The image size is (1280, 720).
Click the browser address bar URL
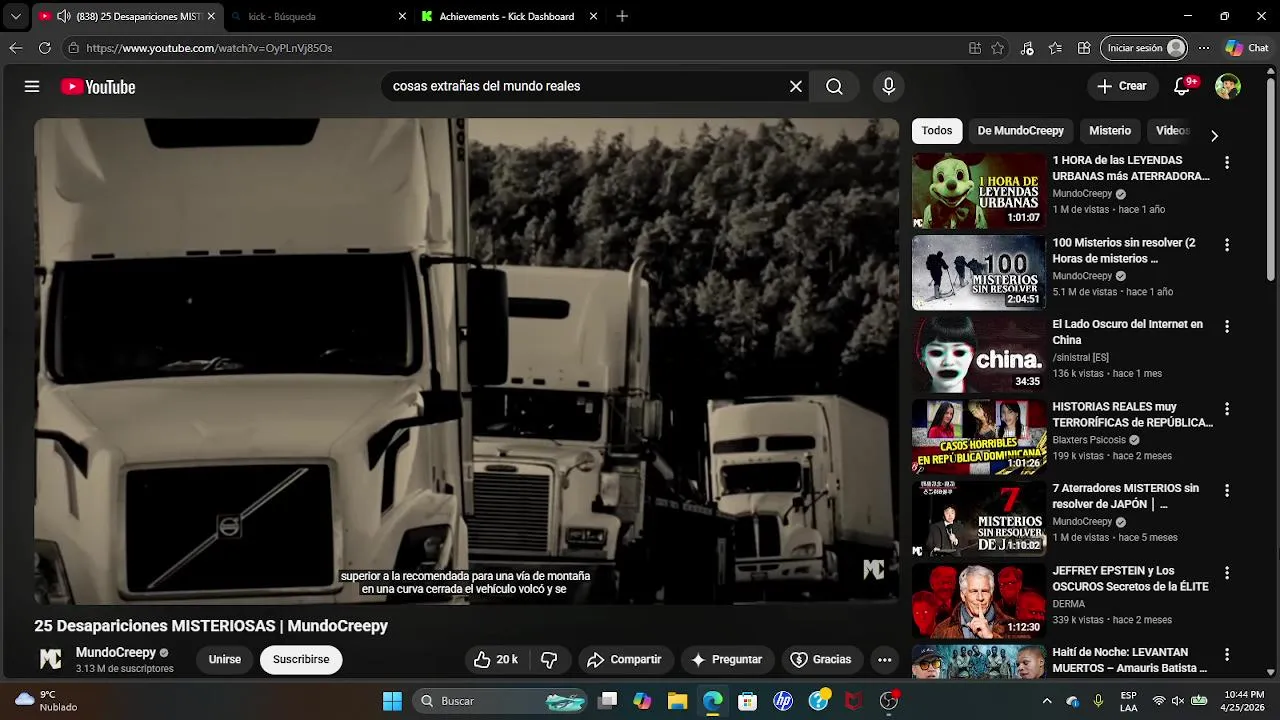pos(209,48)
